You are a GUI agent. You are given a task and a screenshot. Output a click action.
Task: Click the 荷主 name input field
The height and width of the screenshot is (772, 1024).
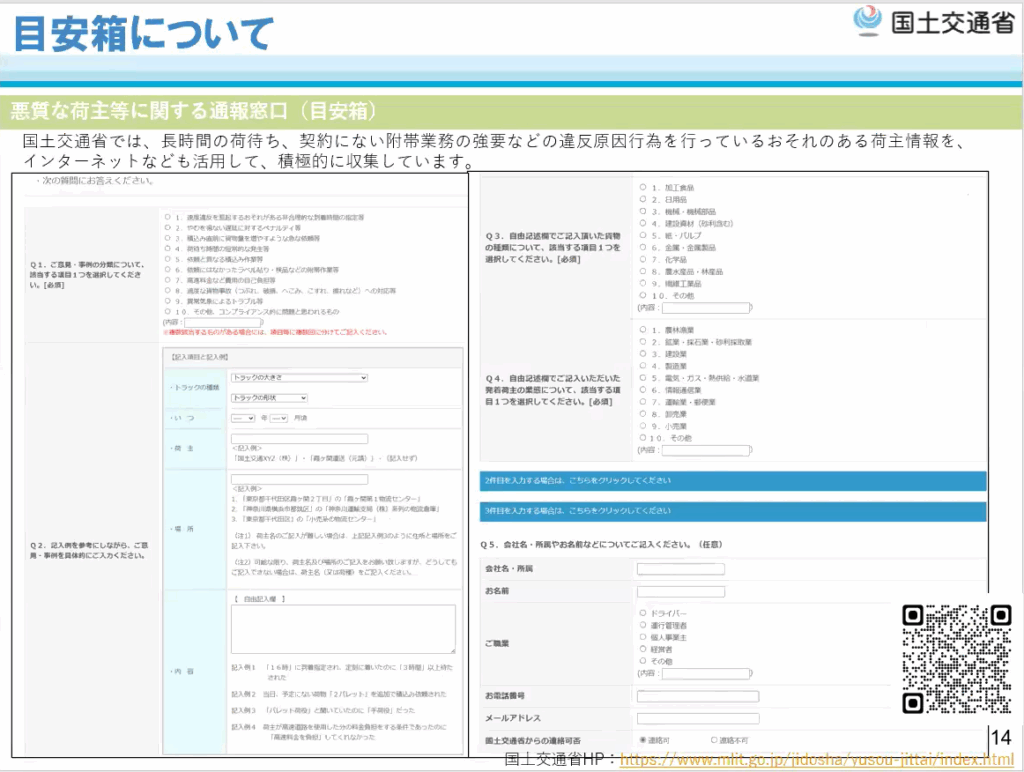pos(299,439)
